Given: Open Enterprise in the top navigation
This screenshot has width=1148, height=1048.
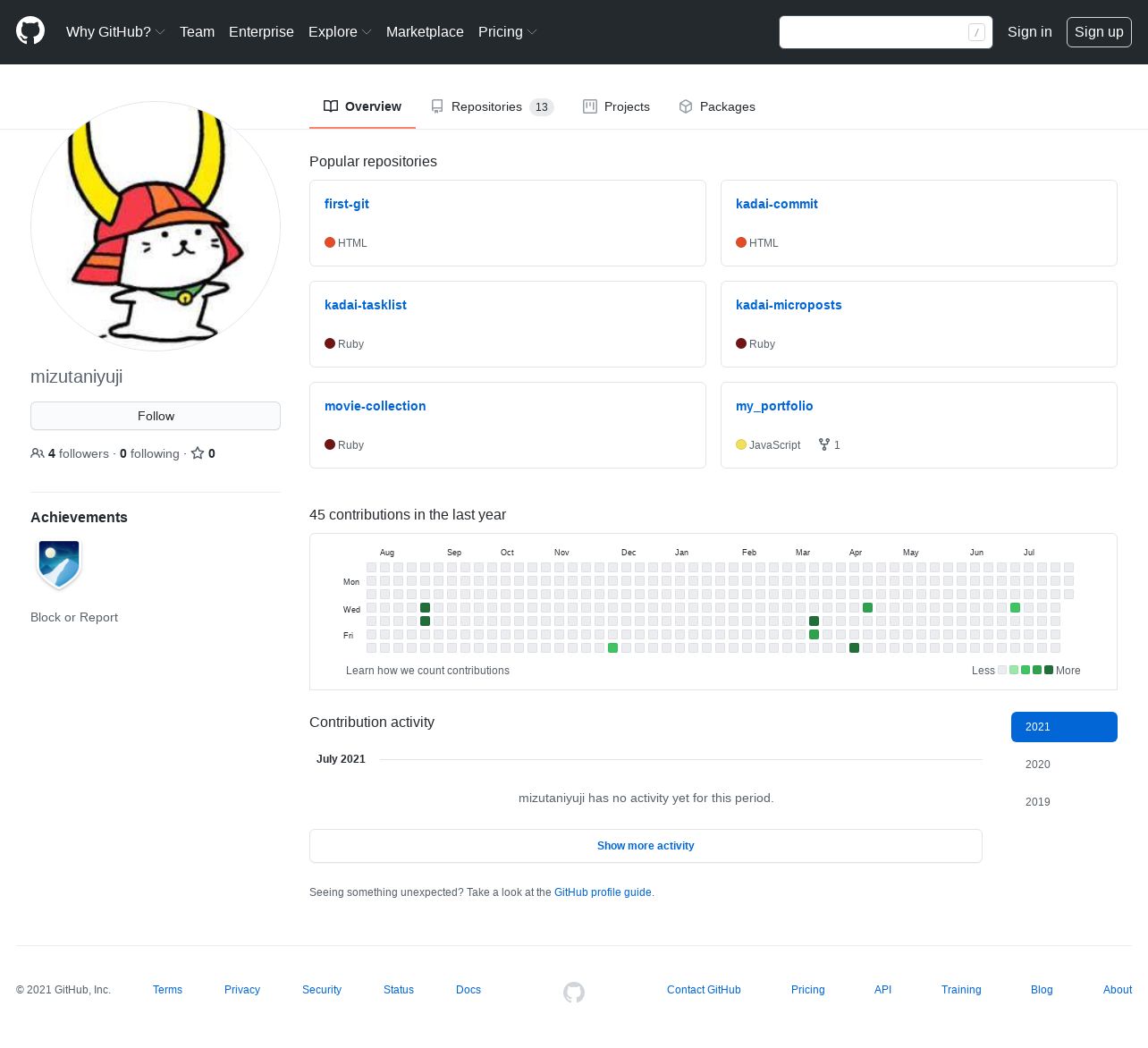Looking at the screenshot, I should coord(261,31).
